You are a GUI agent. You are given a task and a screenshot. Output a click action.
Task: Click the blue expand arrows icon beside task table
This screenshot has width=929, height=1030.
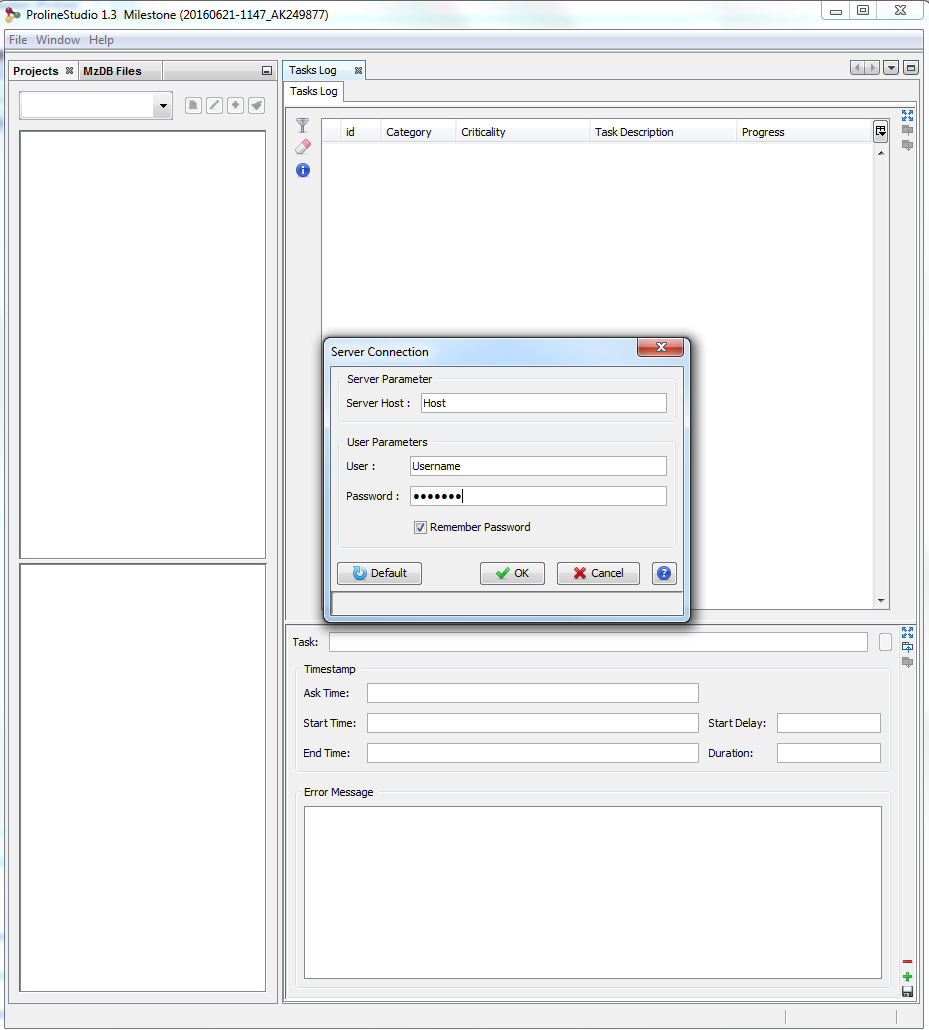coord(907,115)
